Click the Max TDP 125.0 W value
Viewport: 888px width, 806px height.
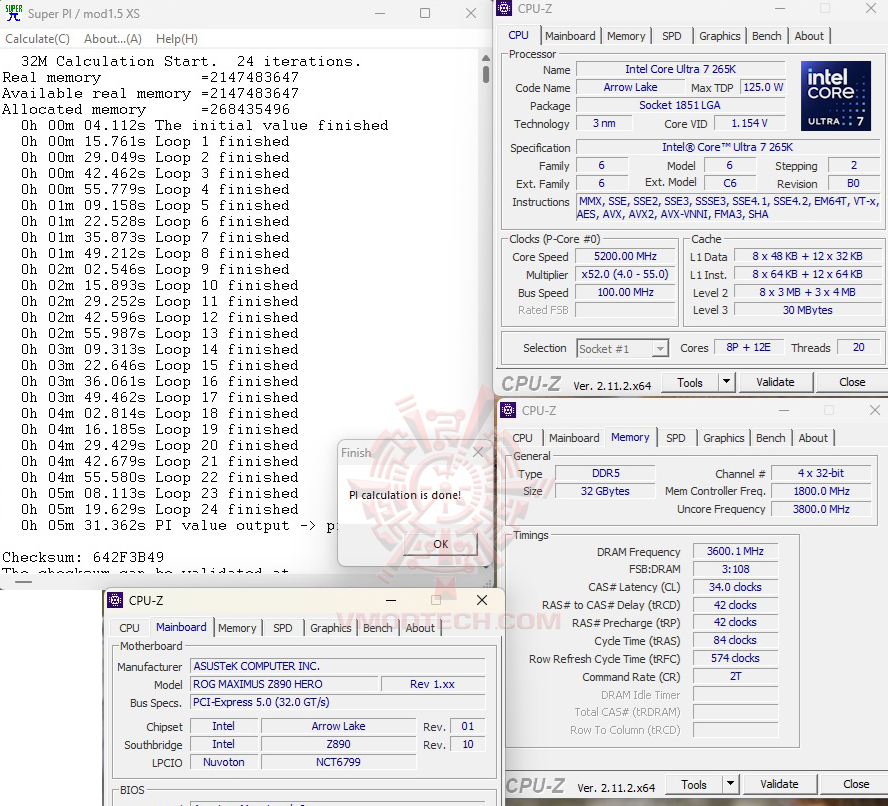[x=763, y=87]
